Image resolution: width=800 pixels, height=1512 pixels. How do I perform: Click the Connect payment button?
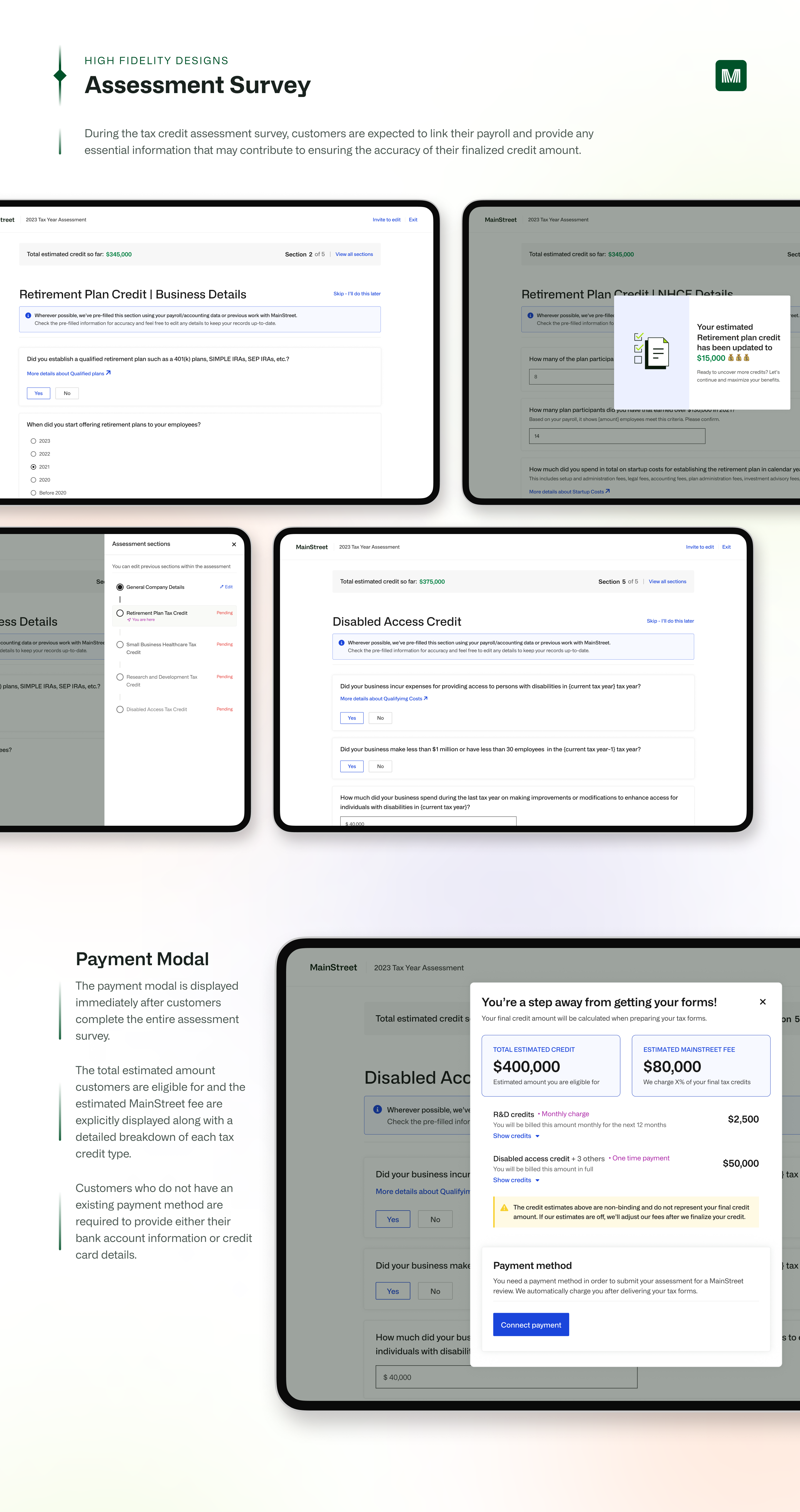531,1324
